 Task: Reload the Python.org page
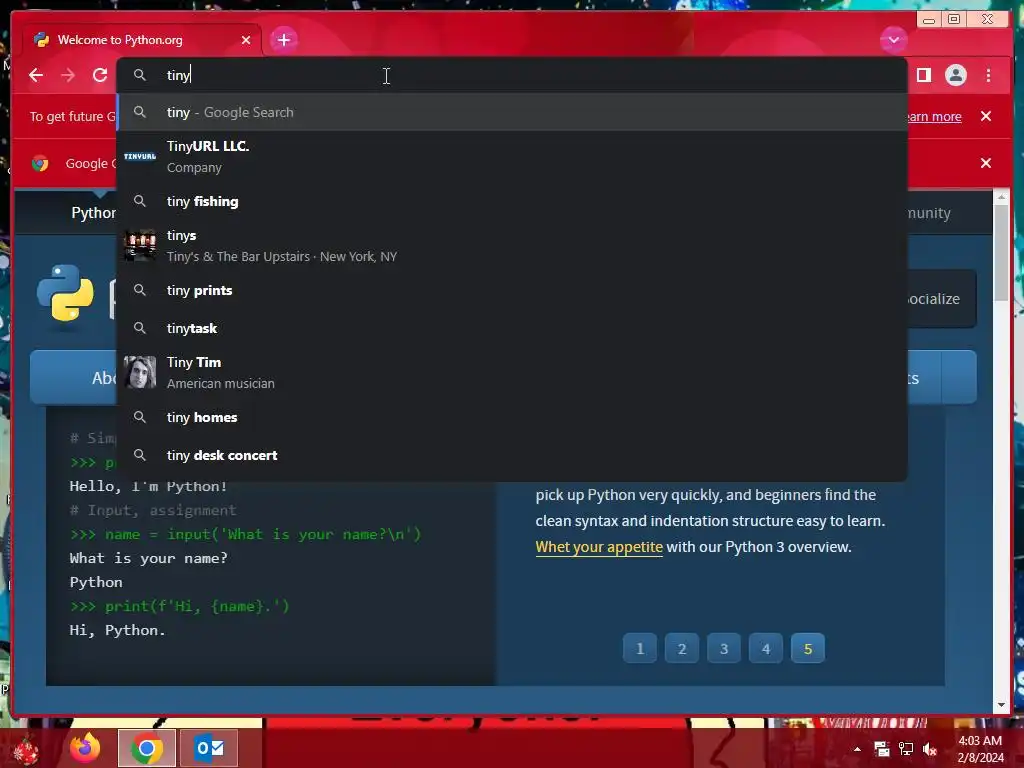[x=100, y=75]
